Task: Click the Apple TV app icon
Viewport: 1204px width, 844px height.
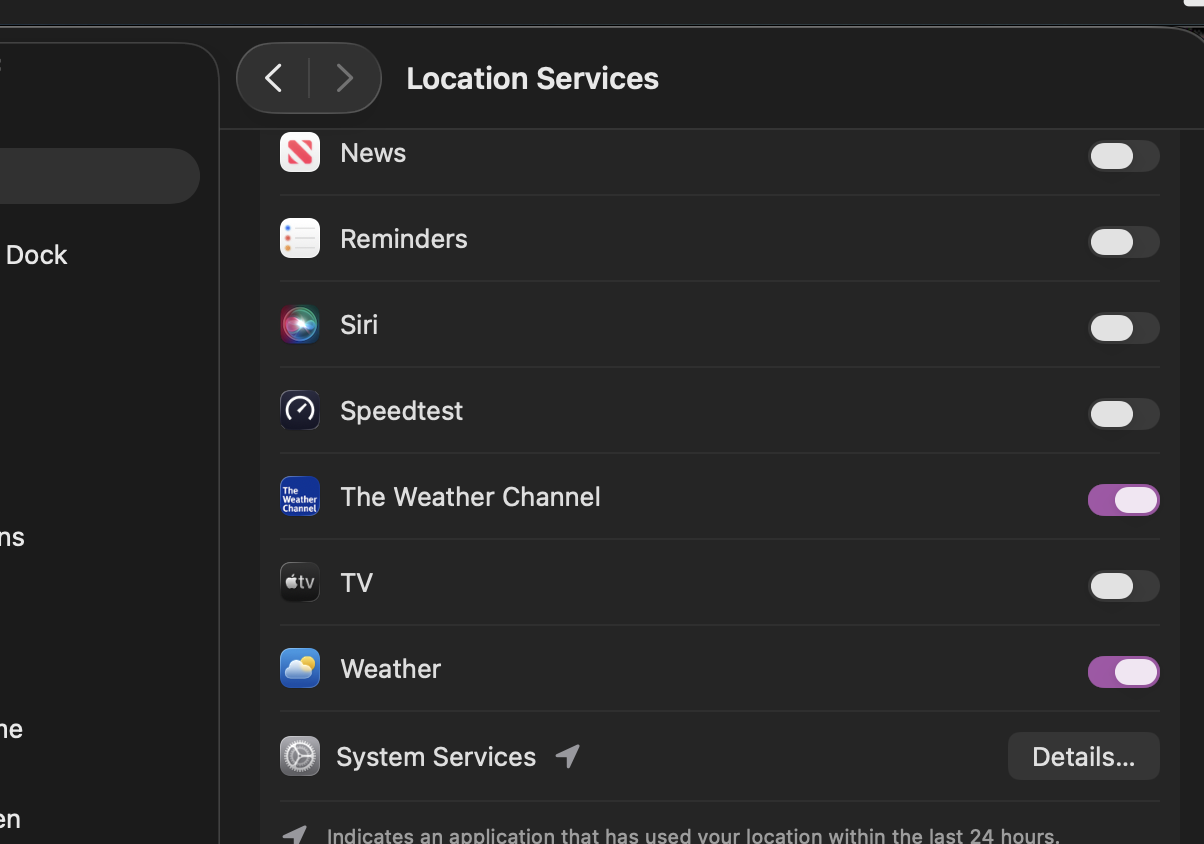Action: (300, 582)
